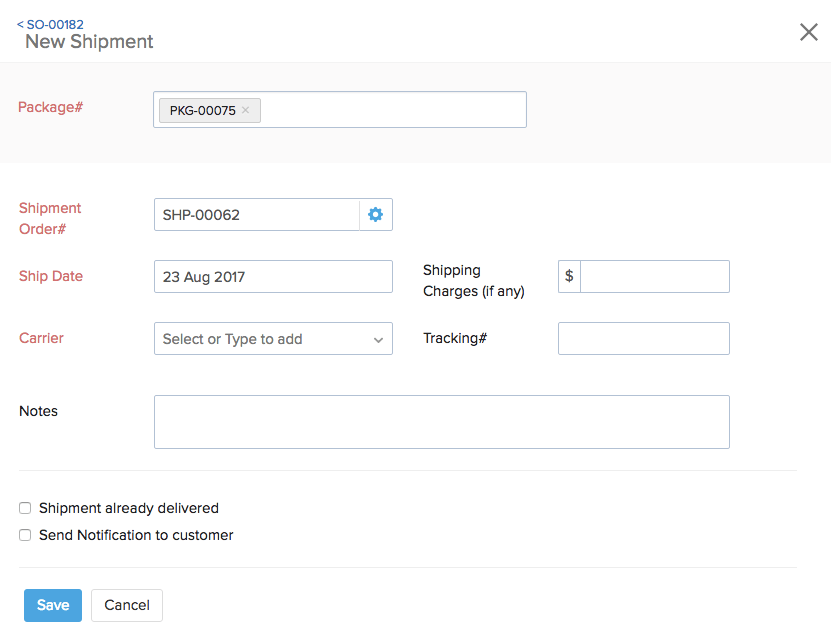Click the Send Notification to customer label

(136, 535)
